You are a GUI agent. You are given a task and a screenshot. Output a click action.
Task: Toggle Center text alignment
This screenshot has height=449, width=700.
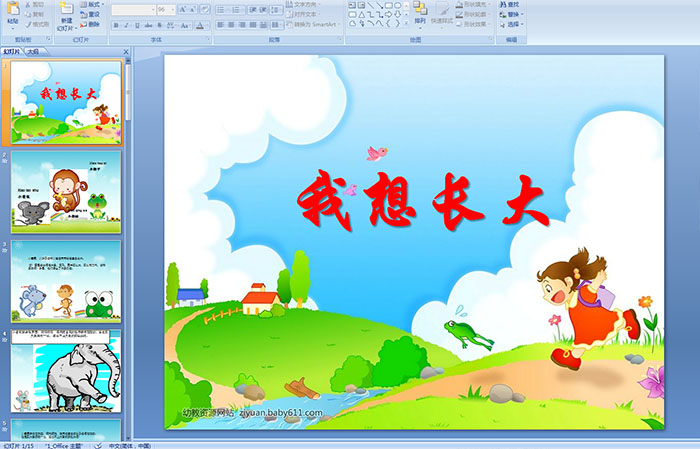point(231,25)
